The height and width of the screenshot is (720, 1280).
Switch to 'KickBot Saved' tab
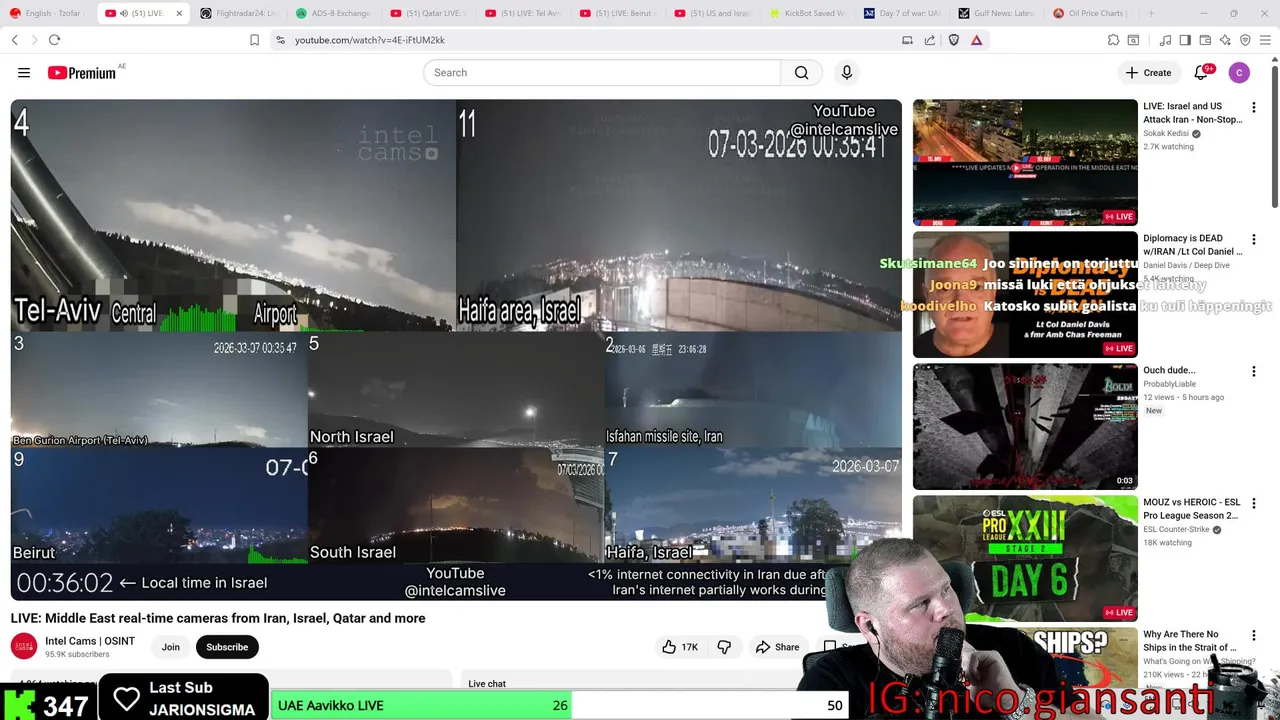point(808,13)
